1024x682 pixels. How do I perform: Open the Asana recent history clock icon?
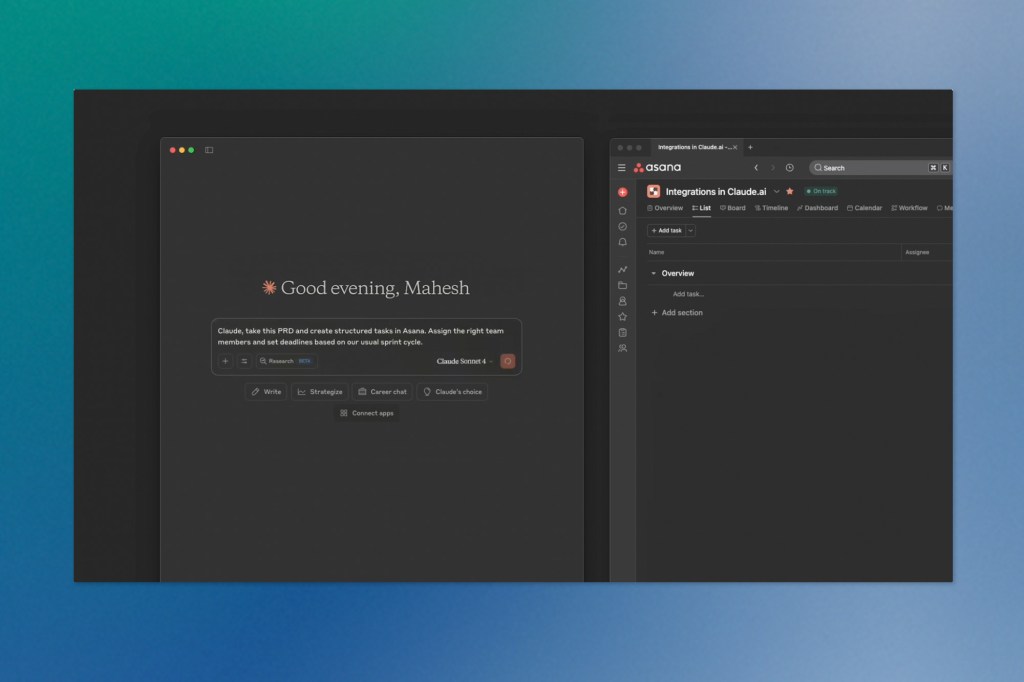pyautogui.click(x=790, y=168)
